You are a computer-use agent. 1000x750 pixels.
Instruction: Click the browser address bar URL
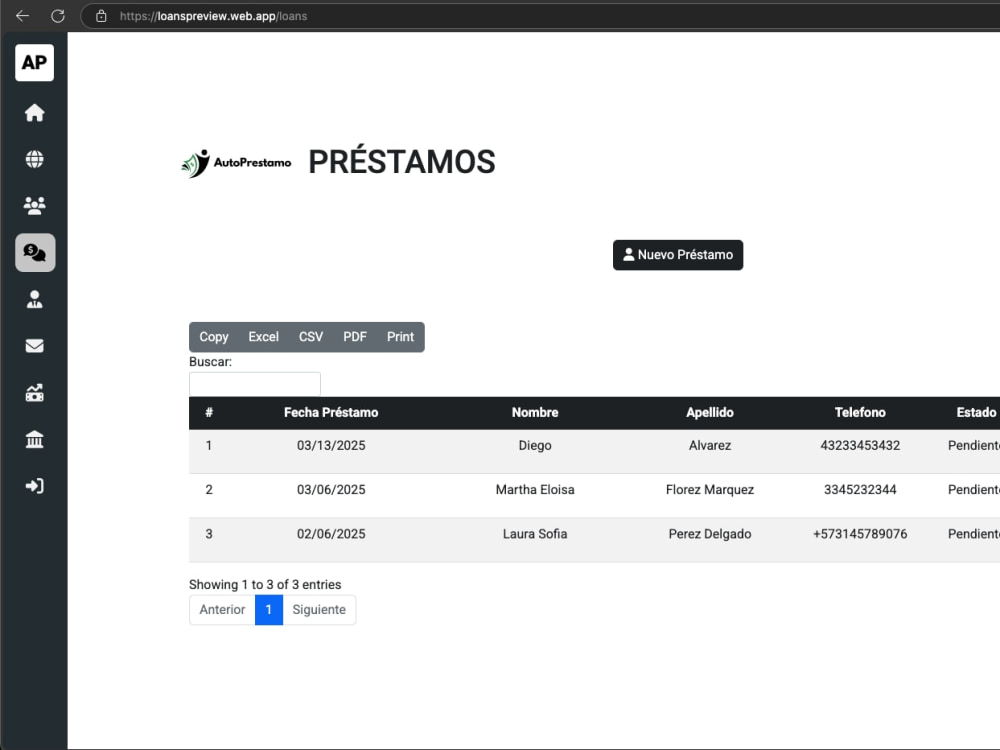(x=213, y=16)
